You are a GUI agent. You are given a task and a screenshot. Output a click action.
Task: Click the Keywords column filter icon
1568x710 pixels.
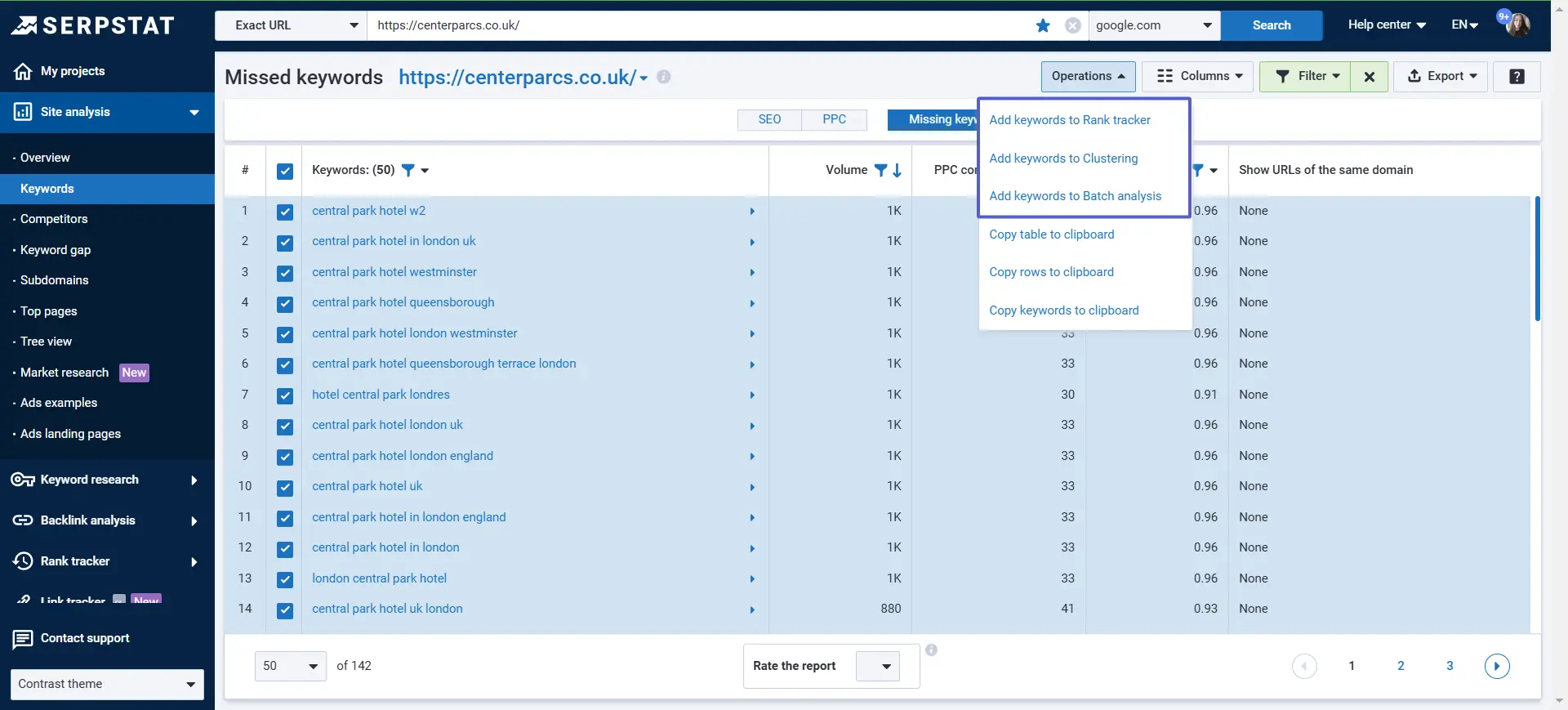[x=408, y=170]
